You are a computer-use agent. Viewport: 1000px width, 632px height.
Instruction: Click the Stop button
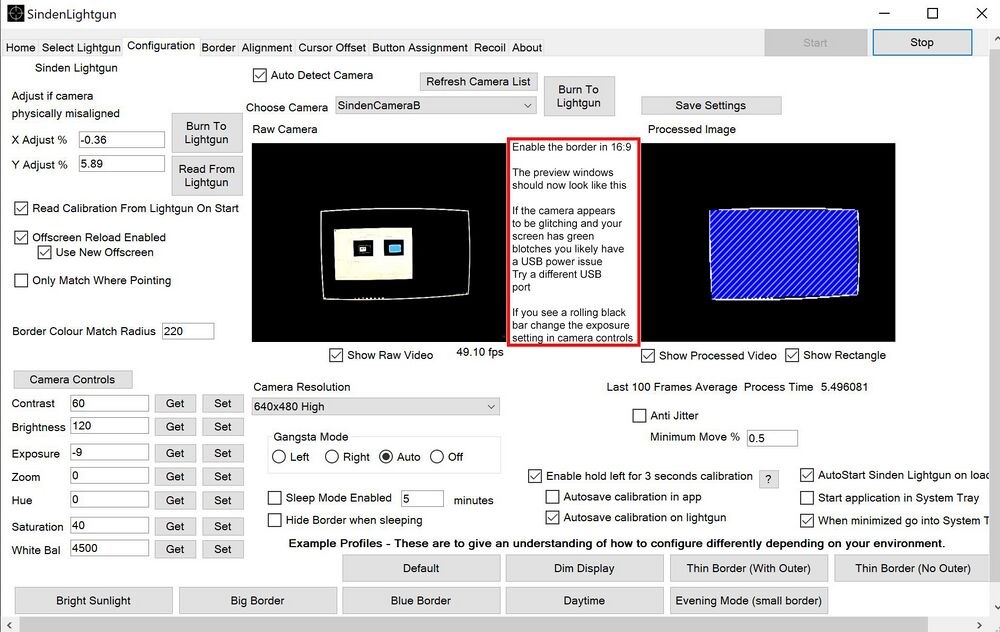(922, 43)
